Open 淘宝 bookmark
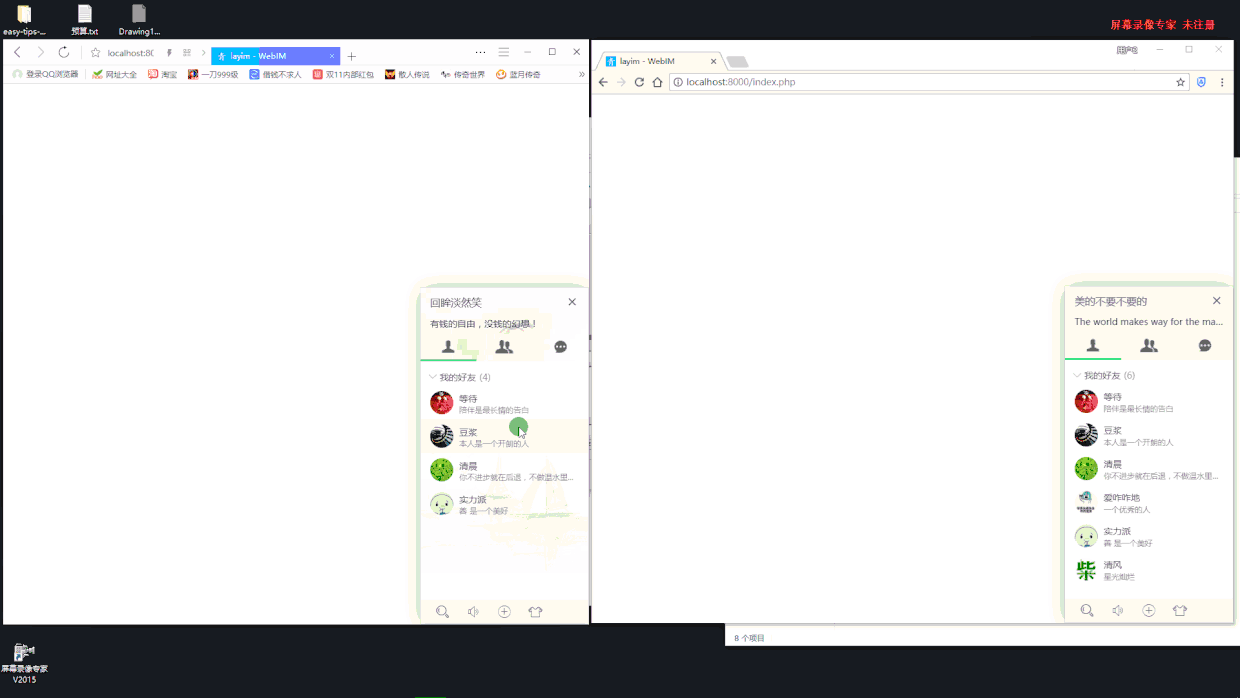Screen dimensions: 1240x698 click(x=162, y=75)
